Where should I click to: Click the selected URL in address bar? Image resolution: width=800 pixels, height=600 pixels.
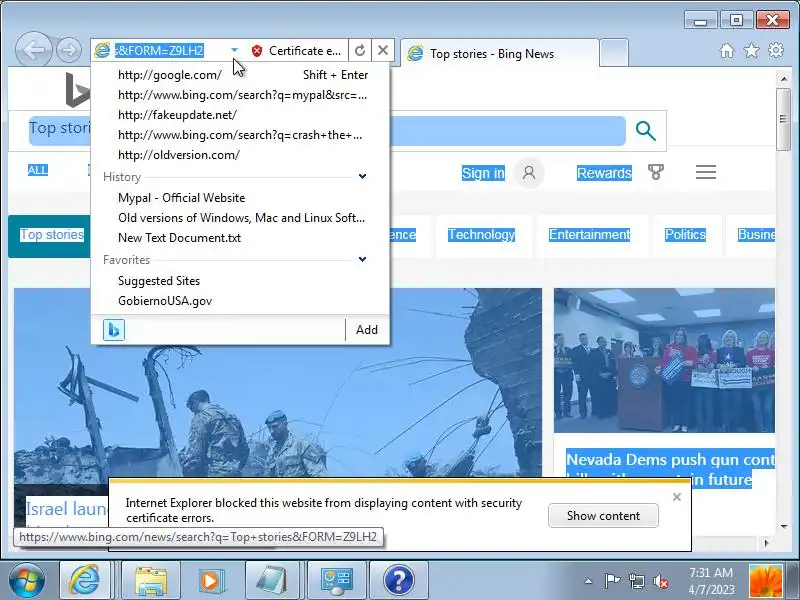coord(159,51)
